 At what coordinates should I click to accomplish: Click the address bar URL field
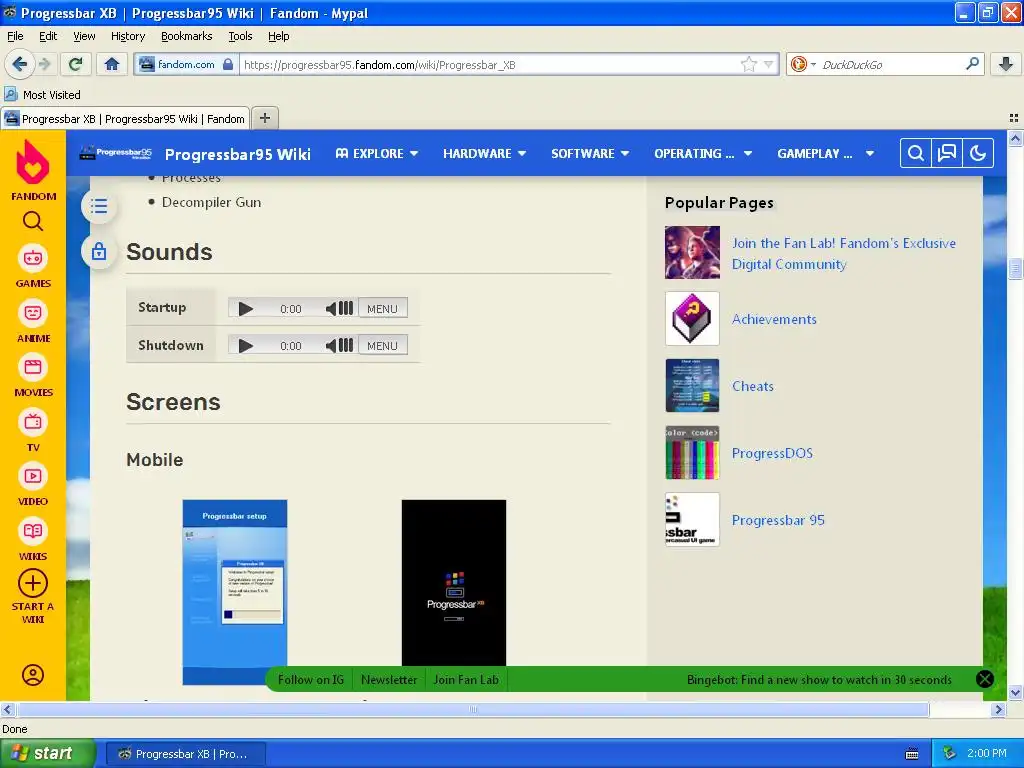tap(490, 64)
